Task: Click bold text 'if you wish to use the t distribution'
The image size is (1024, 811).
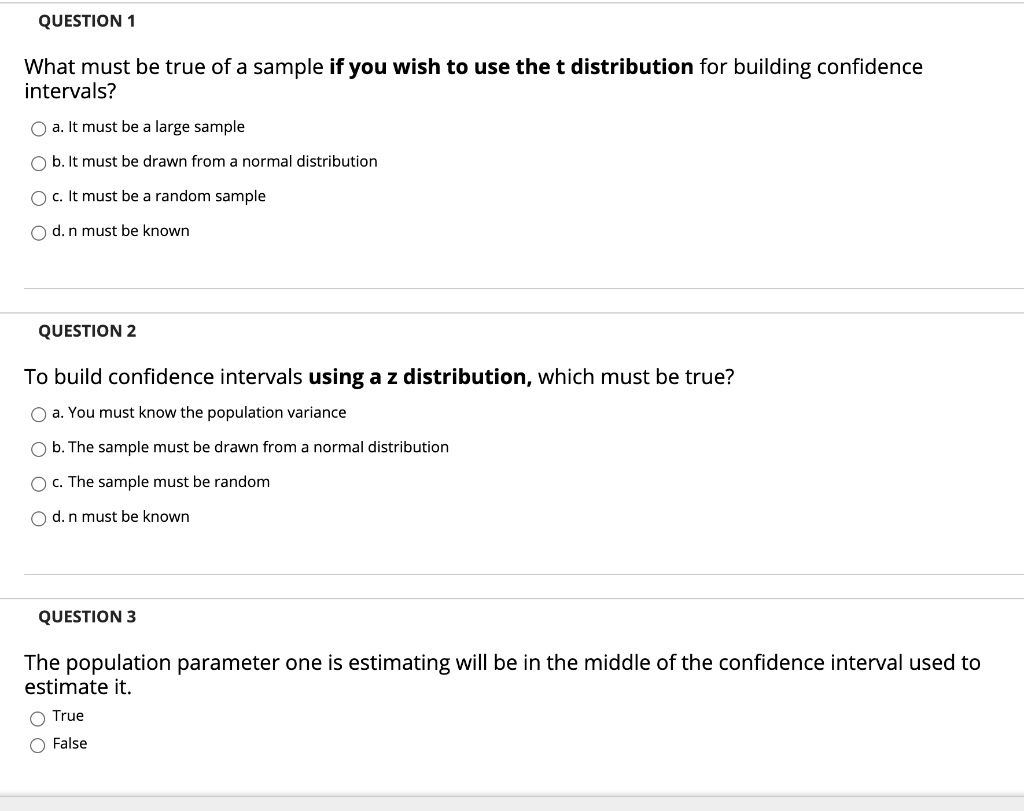Action: (x=510, y=67)
